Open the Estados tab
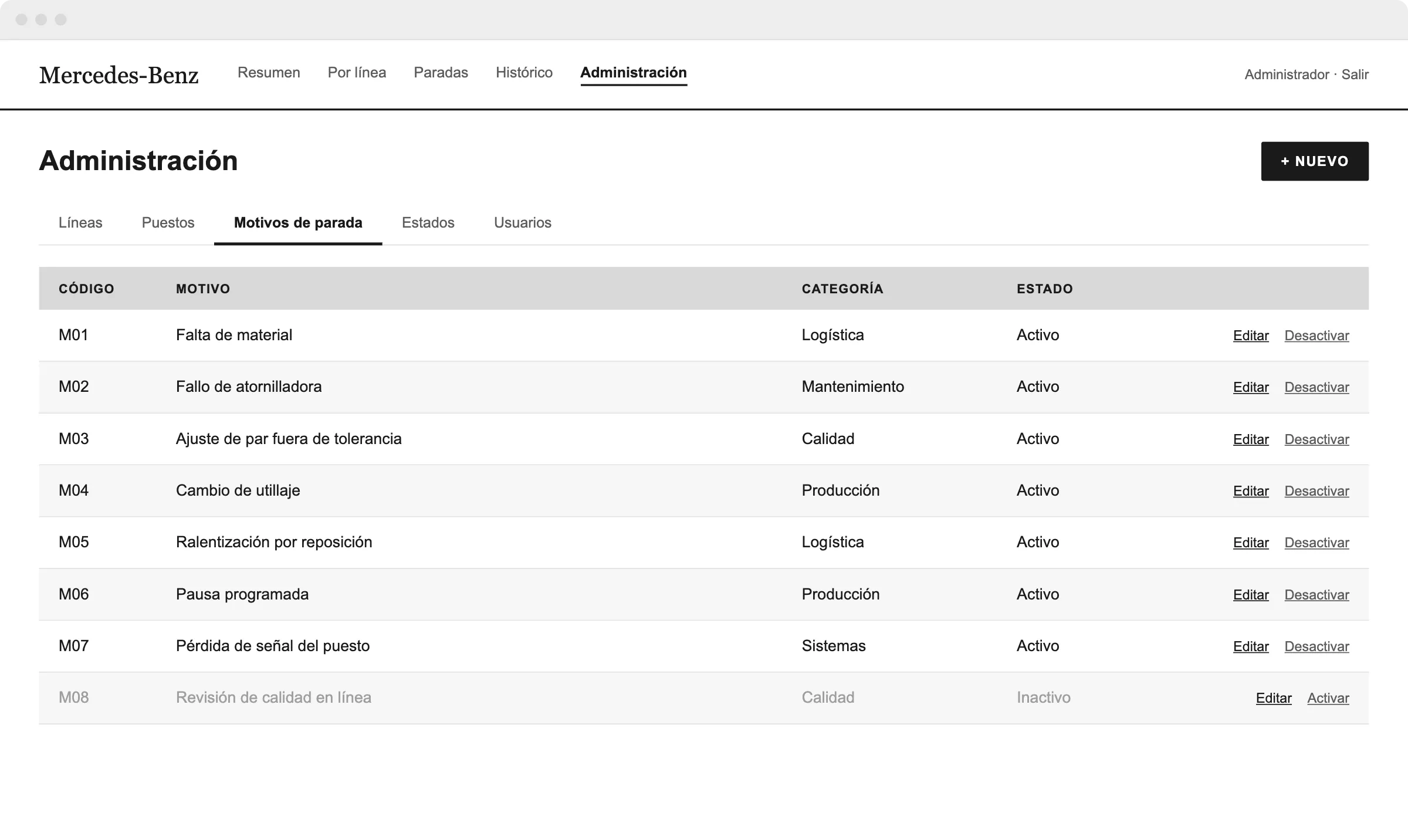1408x840 pixels. coord(428,223)
